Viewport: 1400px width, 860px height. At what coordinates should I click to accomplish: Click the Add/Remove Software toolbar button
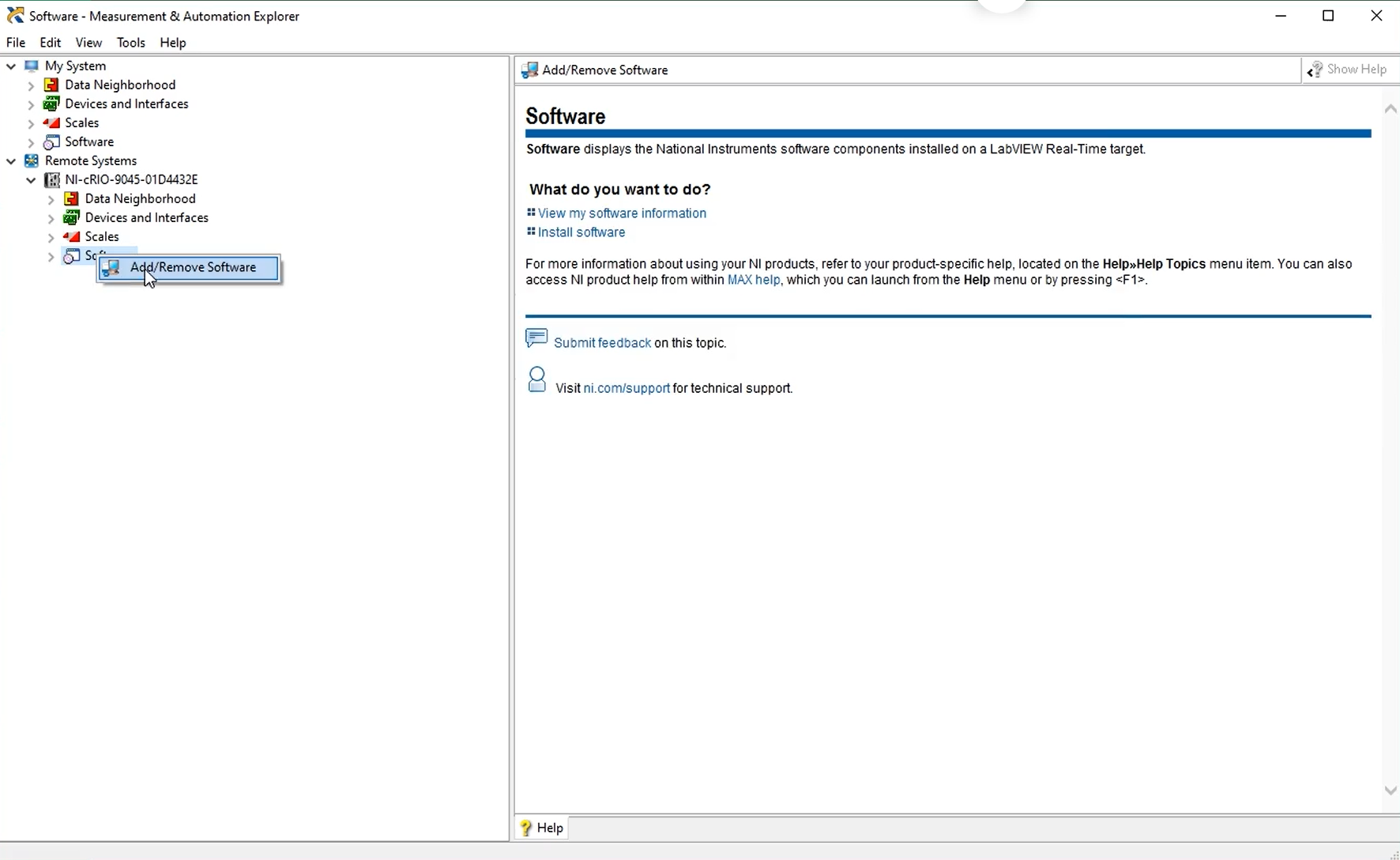[x=595, y=70]
